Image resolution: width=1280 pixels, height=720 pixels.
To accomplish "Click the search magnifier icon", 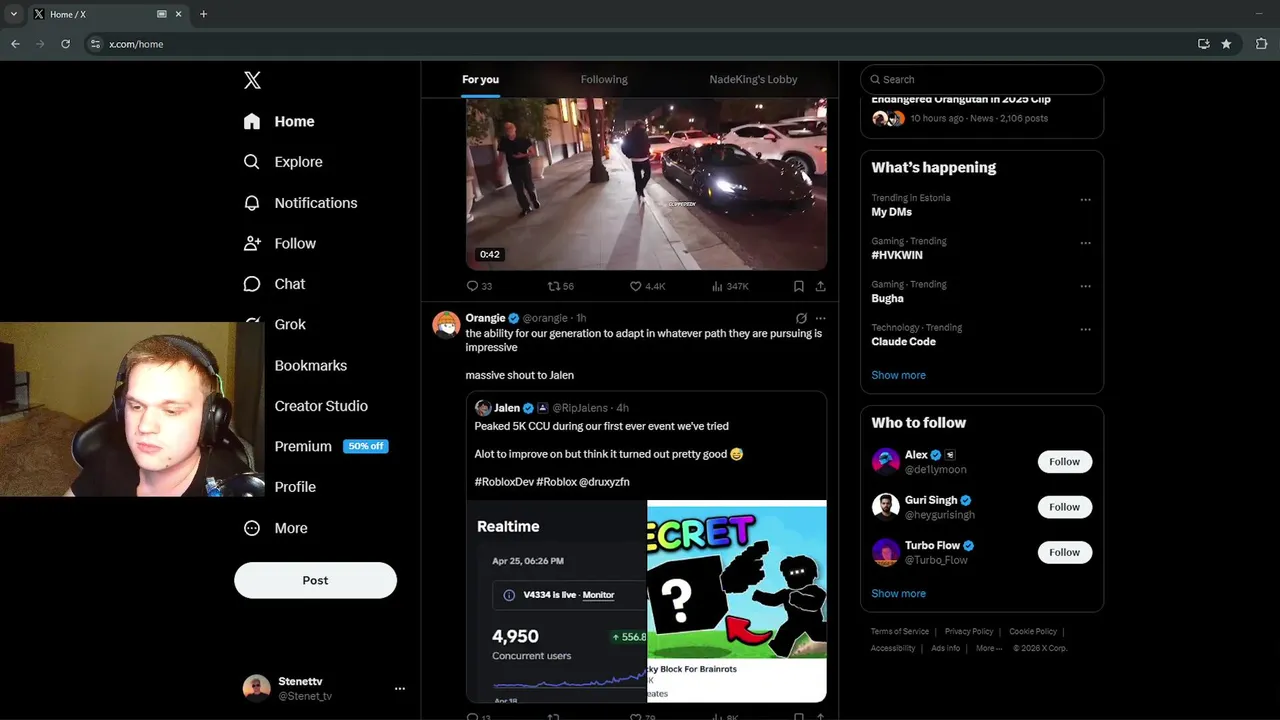I will pyautogui.click(x=876, y=79).
